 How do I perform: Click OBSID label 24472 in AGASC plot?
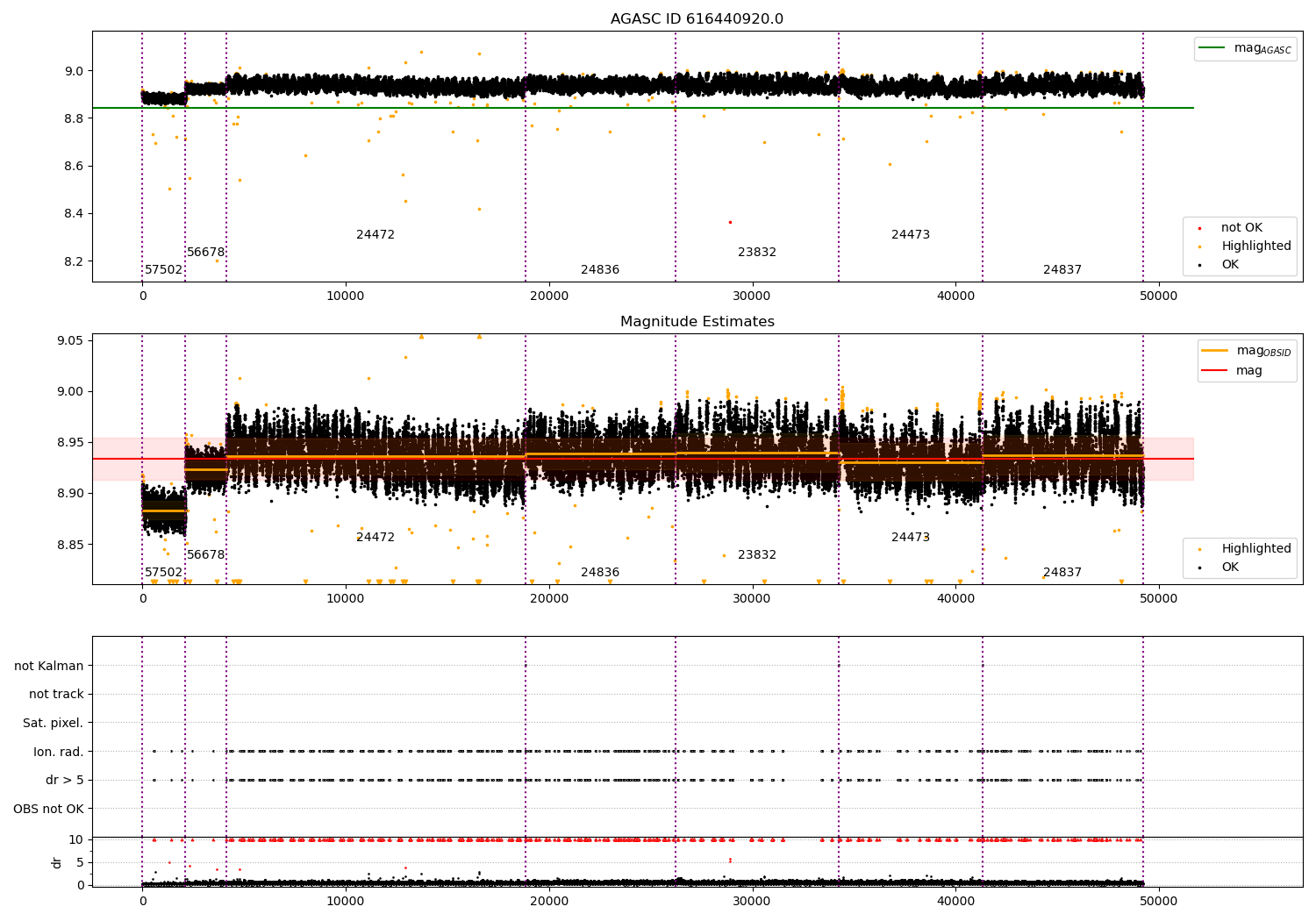tap(375, 235)
